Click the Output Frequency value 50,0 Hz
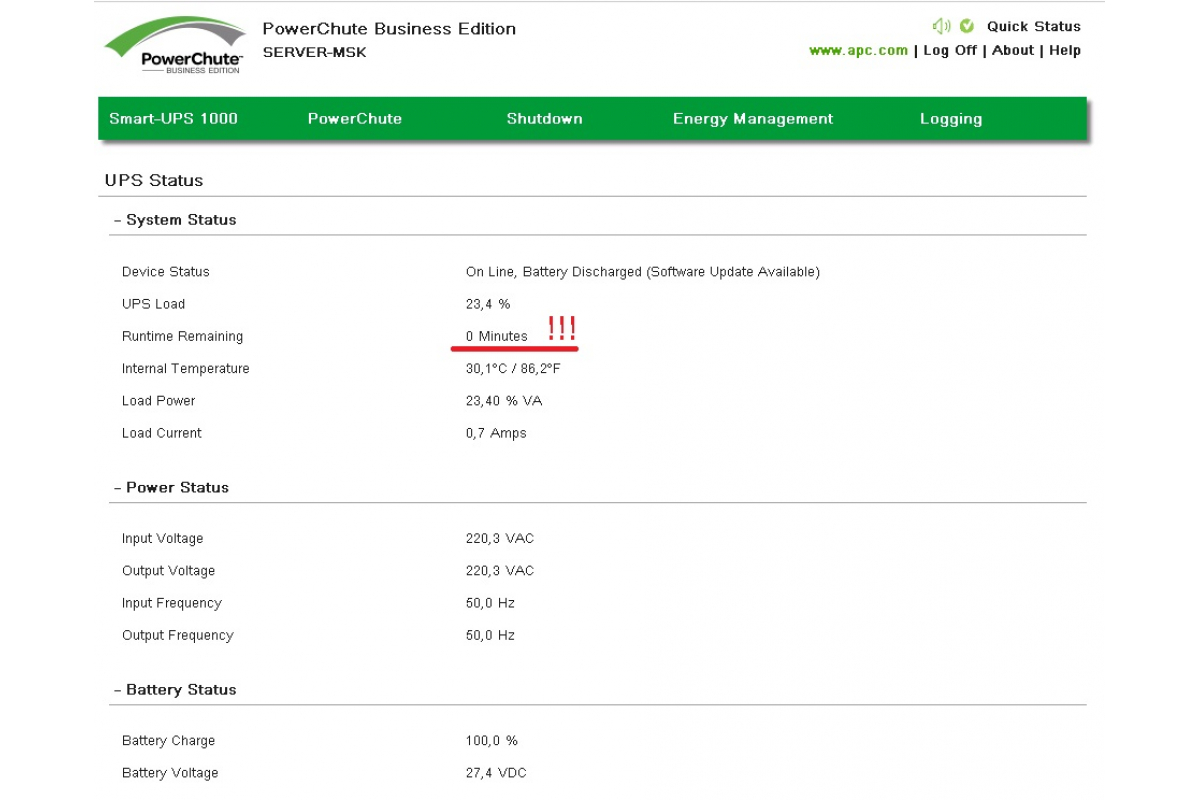This screenshot has height=800, width=1200. (491, 635)
